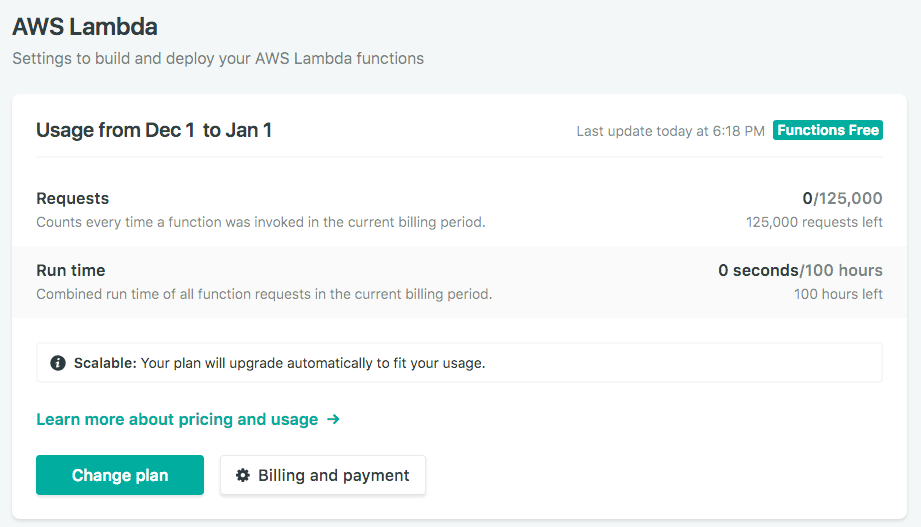Click the build and deploy settings subtitle

click(218, 58)
